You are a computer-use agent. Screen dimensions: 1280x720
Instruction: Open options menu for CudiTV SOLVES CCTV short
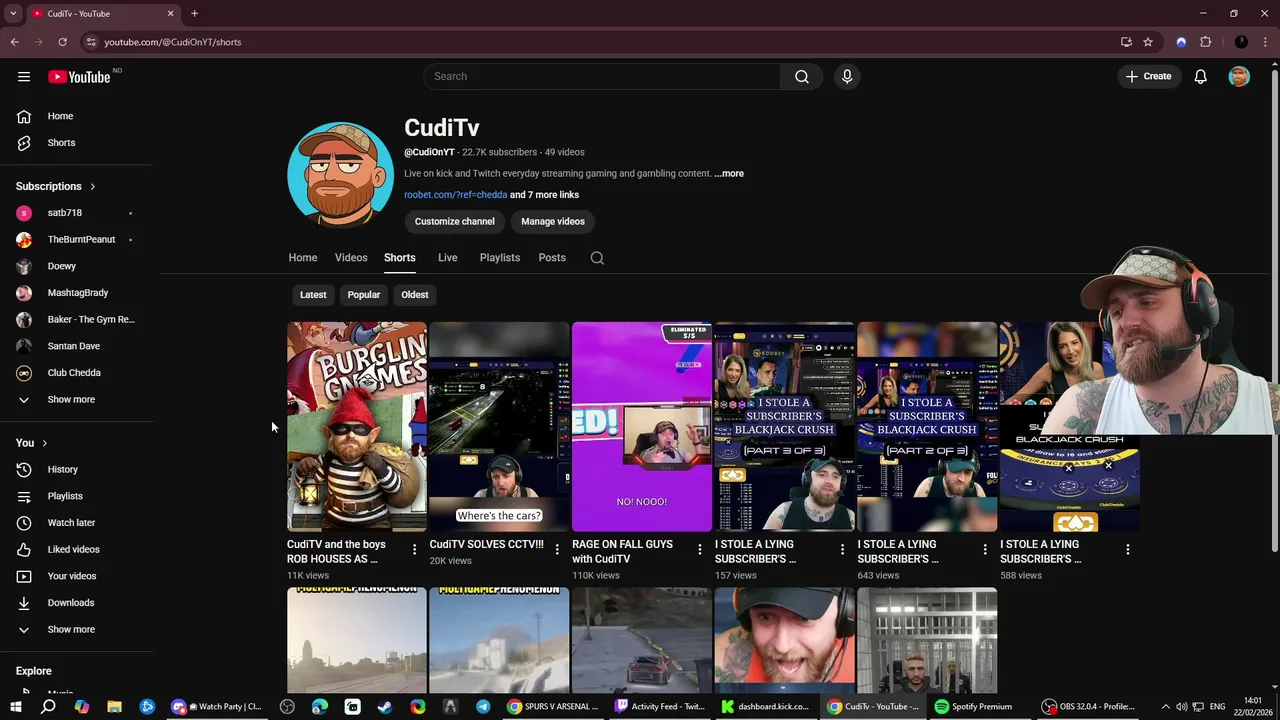[557, 549]
